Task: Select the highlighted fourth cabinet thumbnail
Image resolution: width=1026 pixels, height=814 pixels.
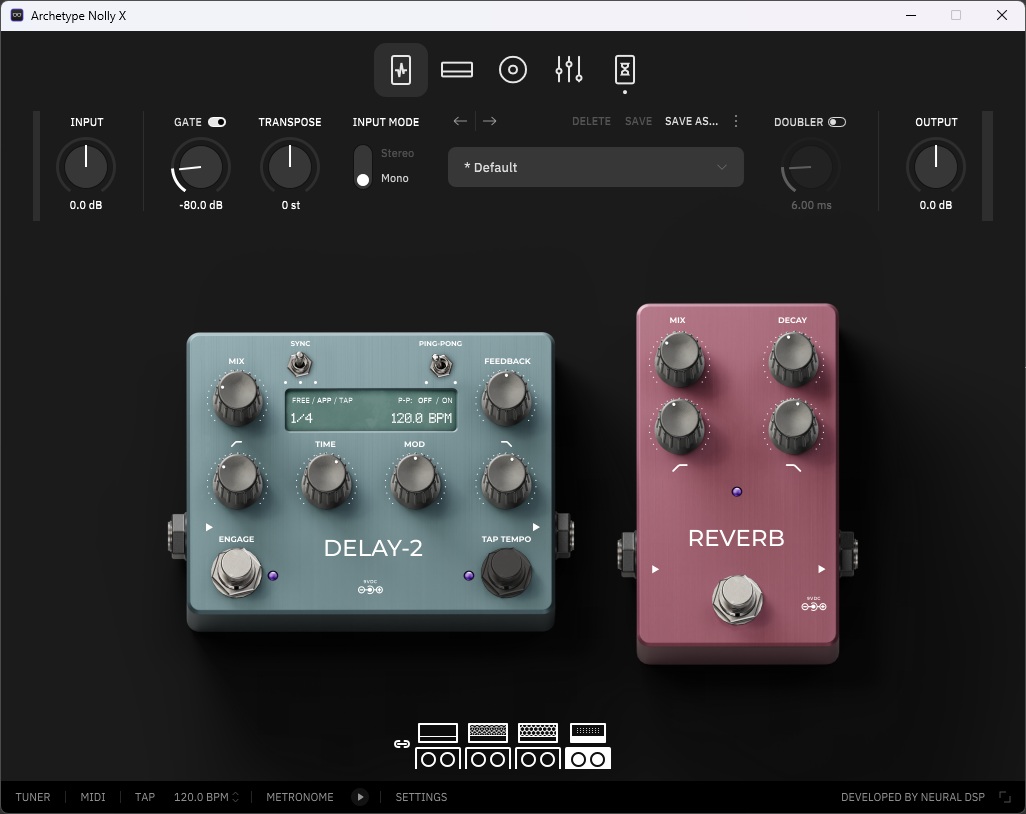Action: 588,758
